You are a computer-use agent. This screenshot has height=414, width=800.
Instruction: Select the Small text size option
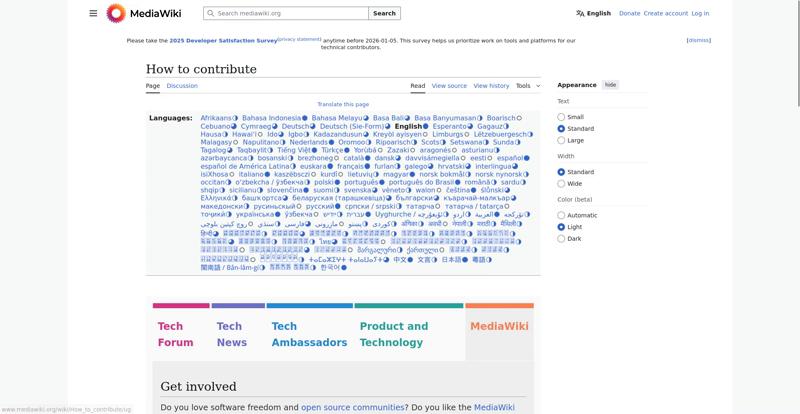561,117
